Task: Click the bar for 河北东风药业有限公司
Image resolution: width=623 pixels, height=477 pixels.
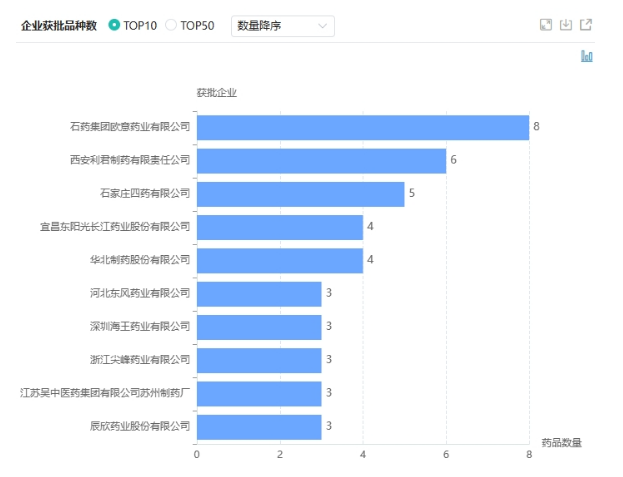Action: 259,294
